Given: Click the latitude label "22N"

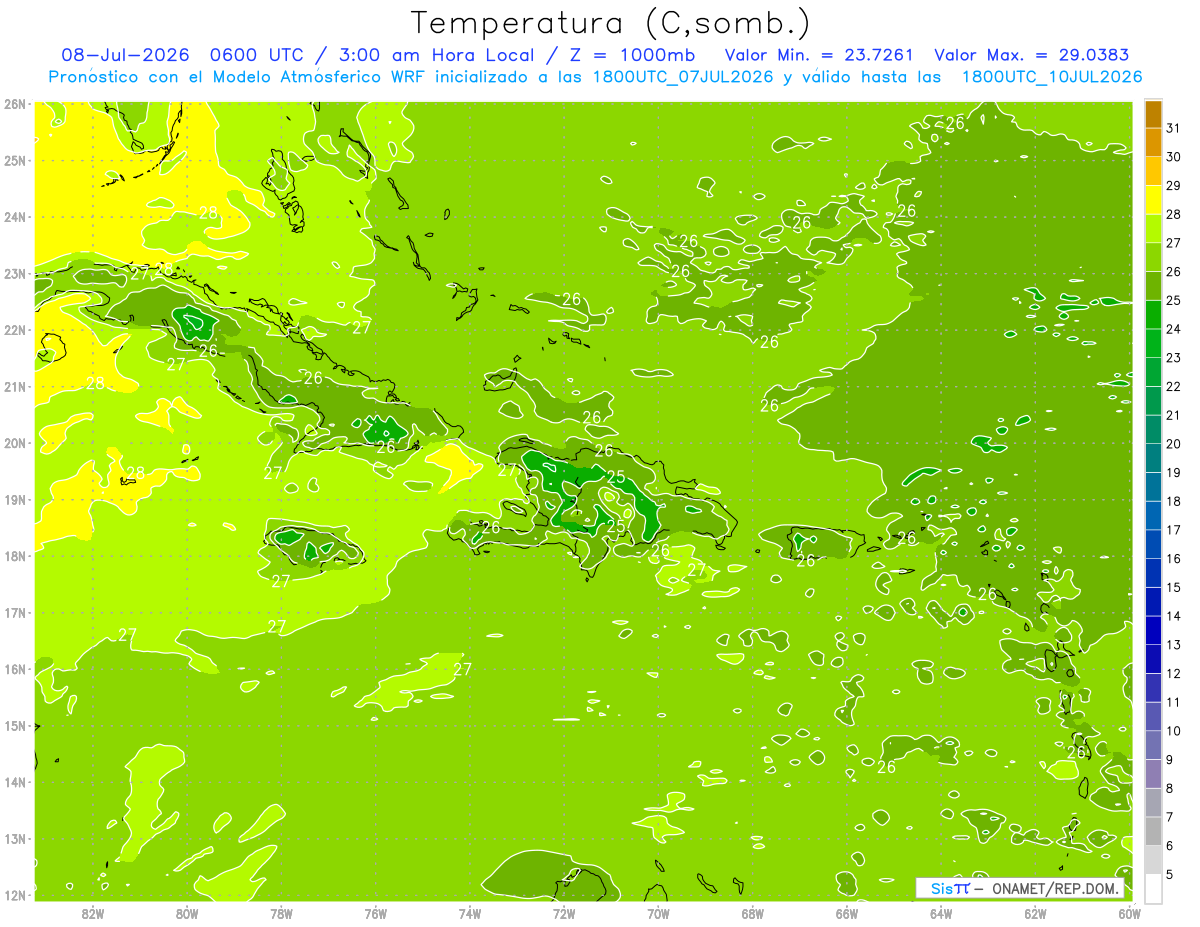Looking at the screenshot, I should [14, 330].
